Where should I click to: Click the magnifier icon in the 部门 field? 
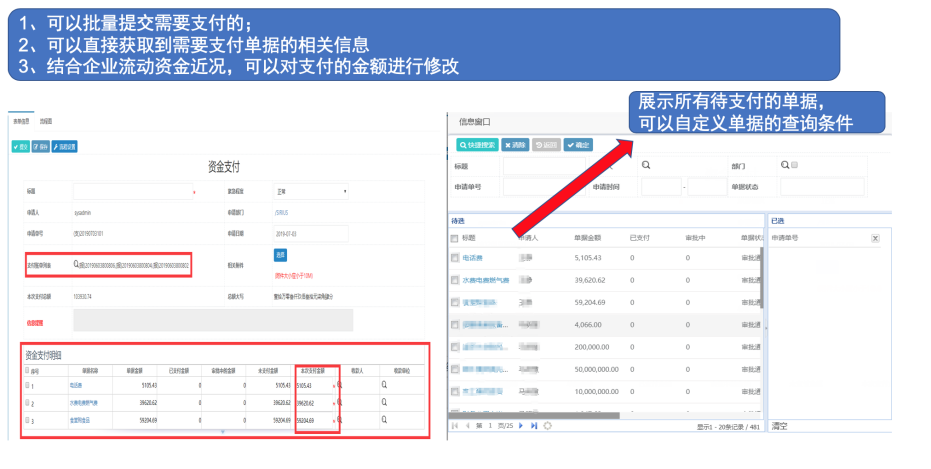783,165
